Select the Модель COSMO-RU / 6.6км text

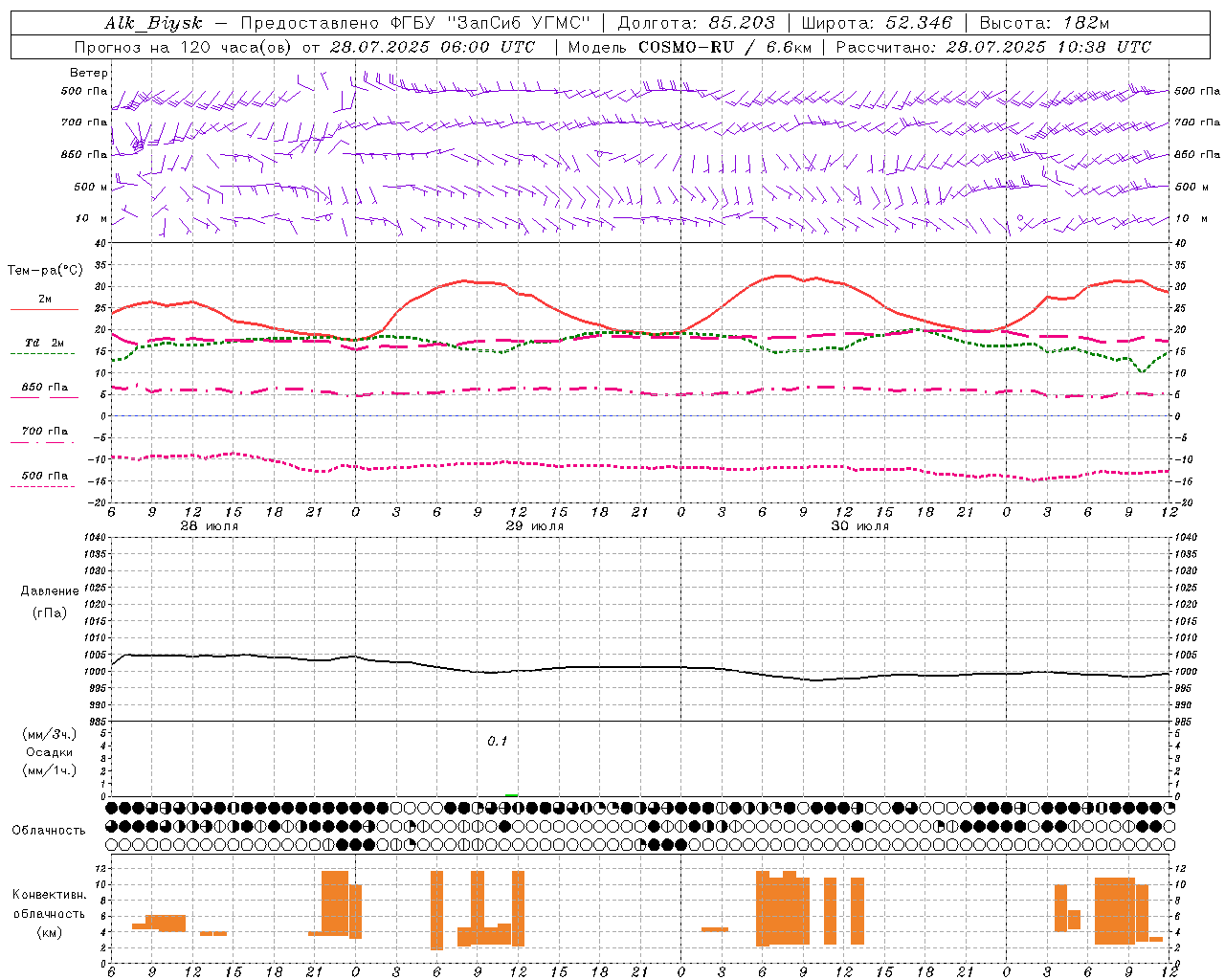coord(689,47)
